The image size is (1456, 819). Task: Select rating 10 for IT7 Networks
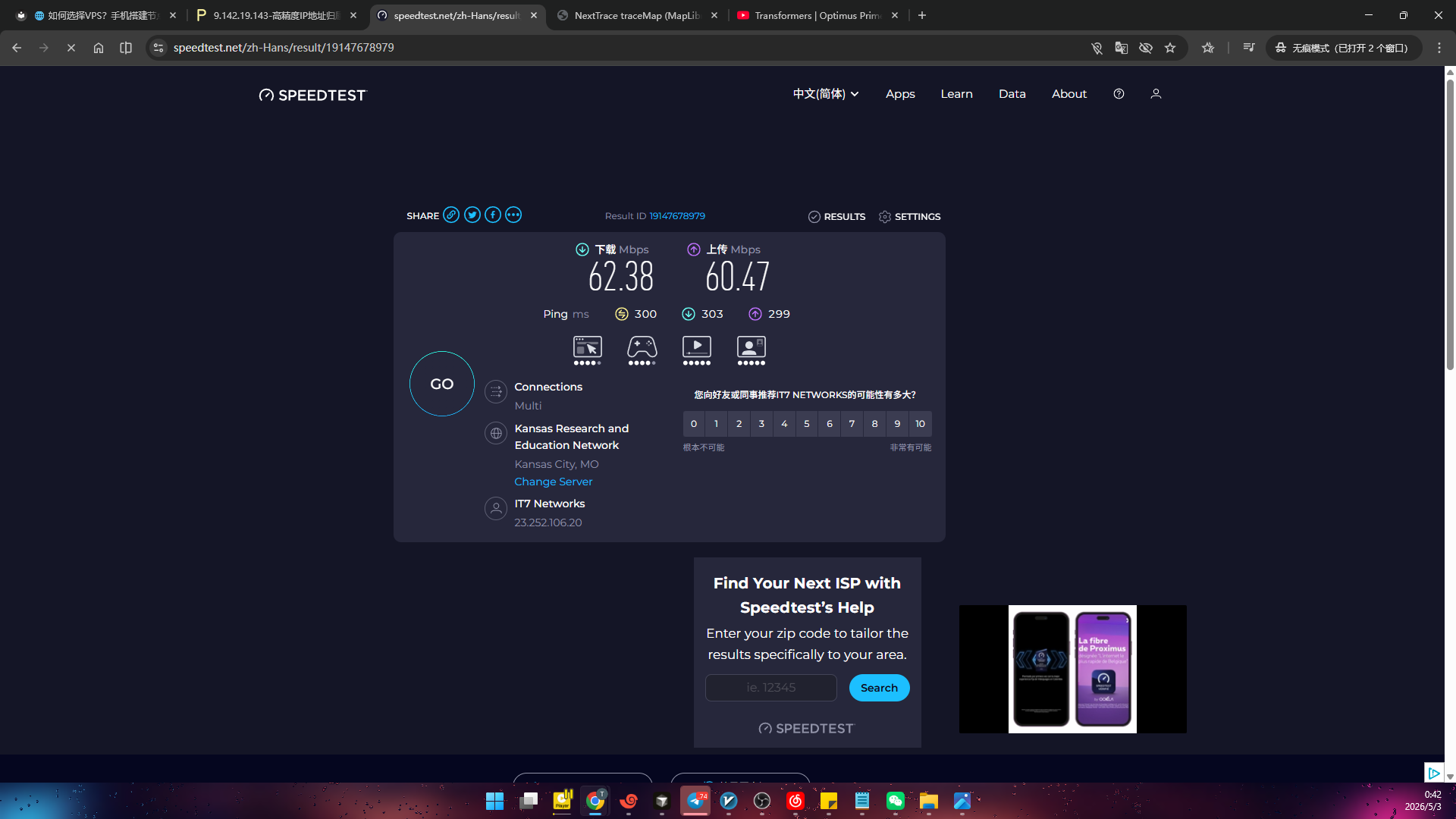pos(920,424)
